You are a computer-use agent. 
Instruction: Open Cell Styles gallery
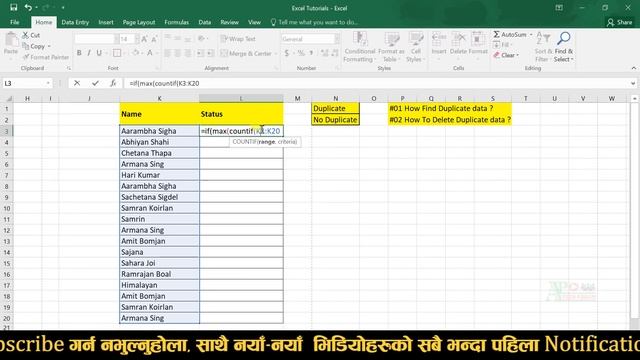(416, 47)
